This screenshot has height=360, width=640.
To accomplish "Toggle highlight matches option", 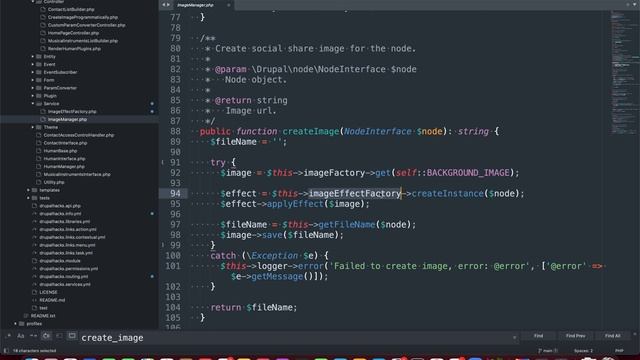I will point(72,336).
